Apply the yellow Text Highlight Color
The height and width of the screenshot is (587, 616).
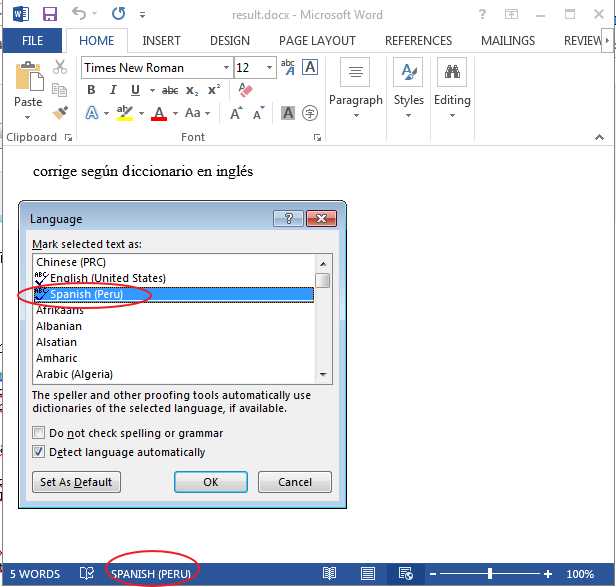point(125,113)
